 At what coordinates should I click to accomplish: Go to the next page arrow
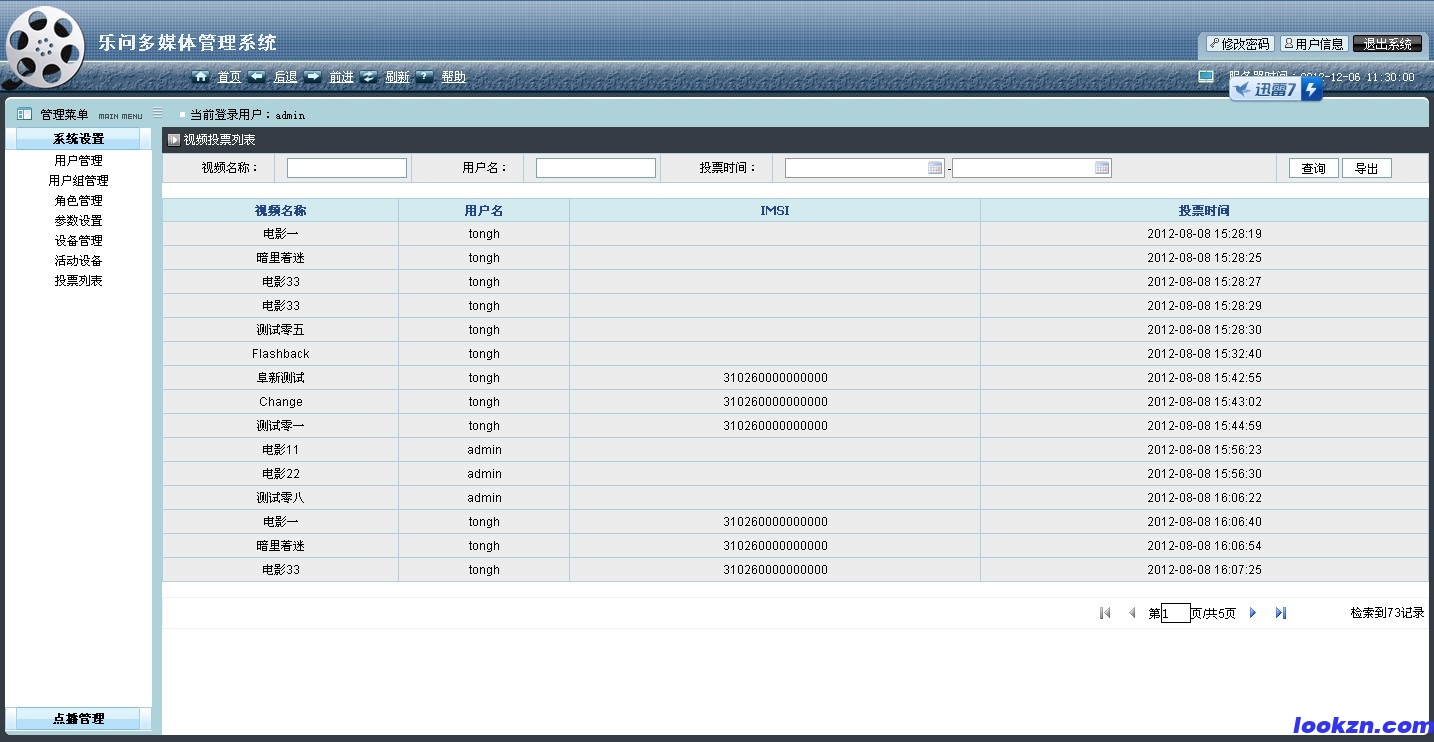click(1253, 613)
